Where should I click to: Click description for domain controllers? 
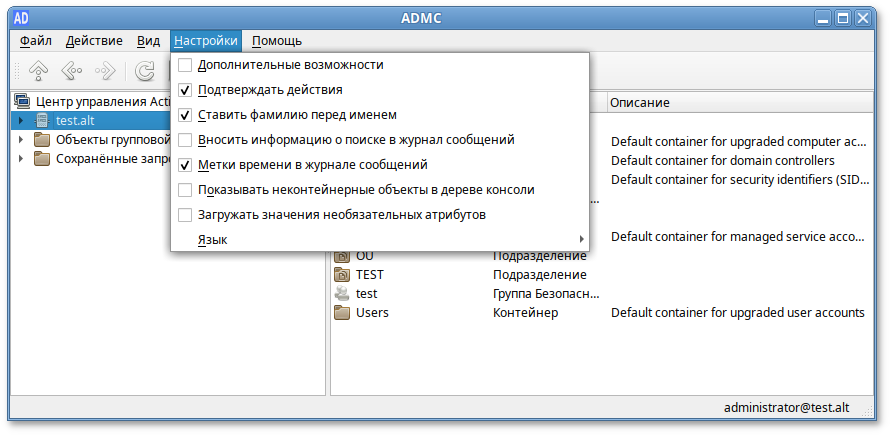723,160
